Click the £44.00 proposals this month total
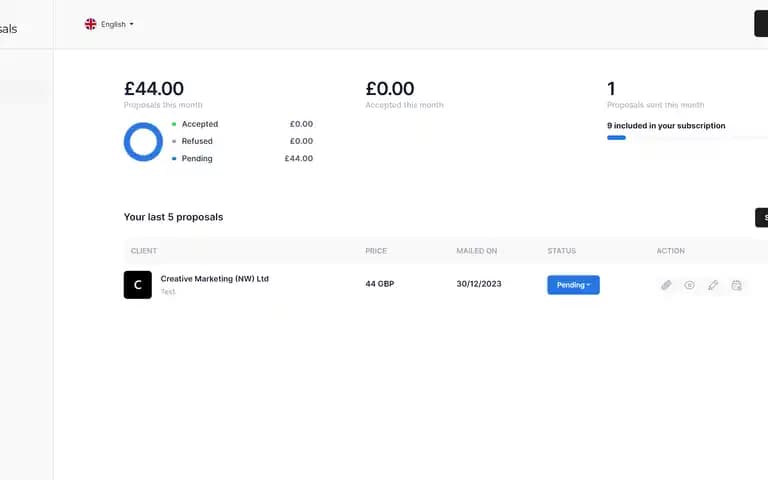 point(154,89)
